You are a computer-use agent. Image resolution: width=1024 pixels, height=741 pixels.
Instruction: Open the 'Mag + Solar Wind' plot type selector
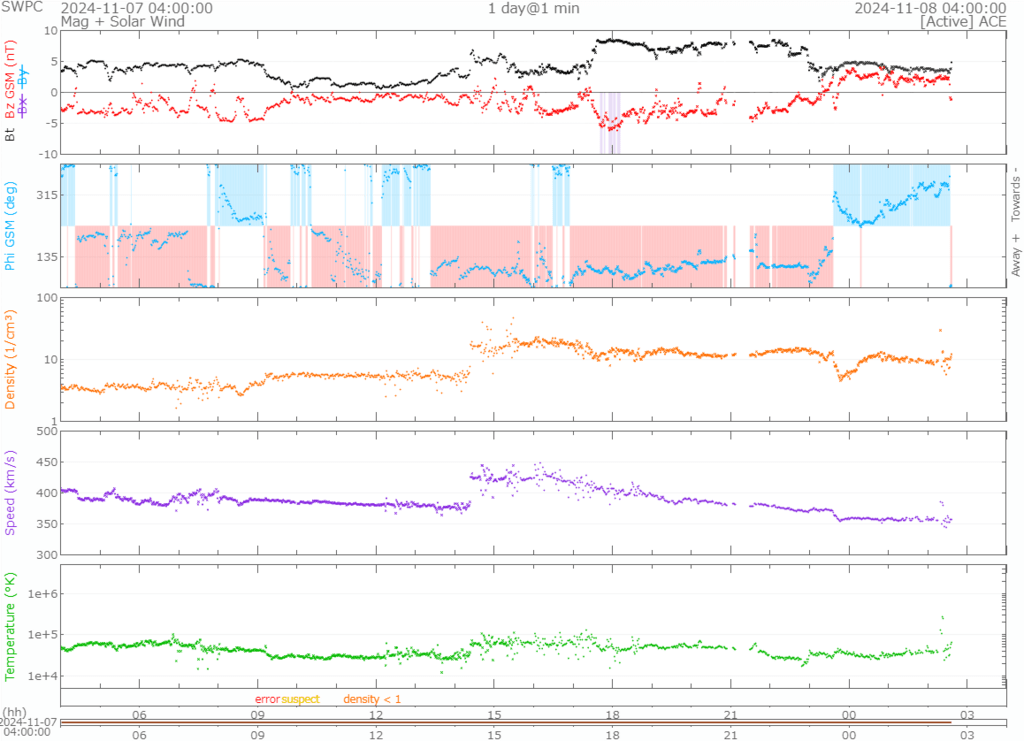pos(116,21)
